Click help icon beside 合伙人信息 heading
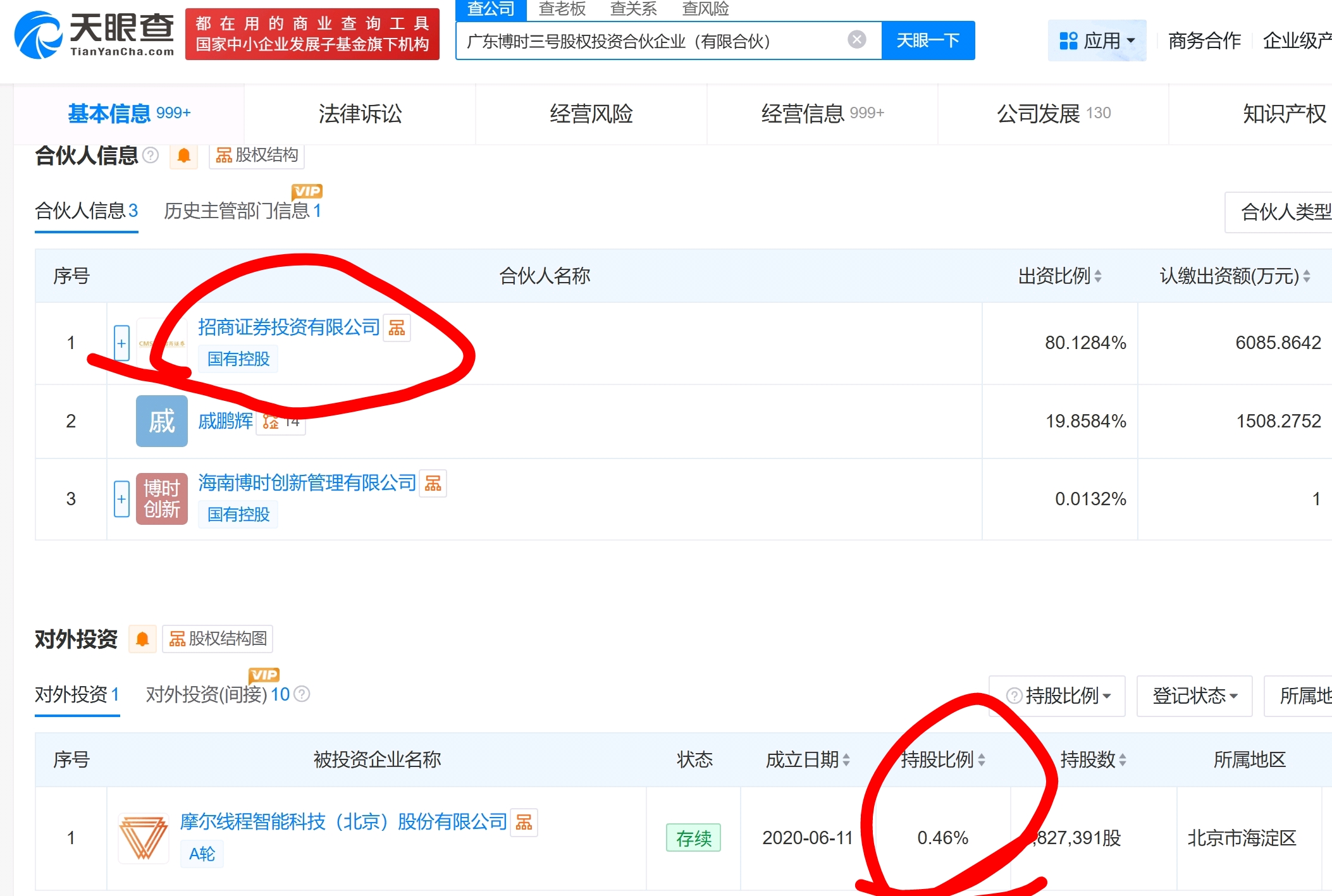 [x=151, y=155]
